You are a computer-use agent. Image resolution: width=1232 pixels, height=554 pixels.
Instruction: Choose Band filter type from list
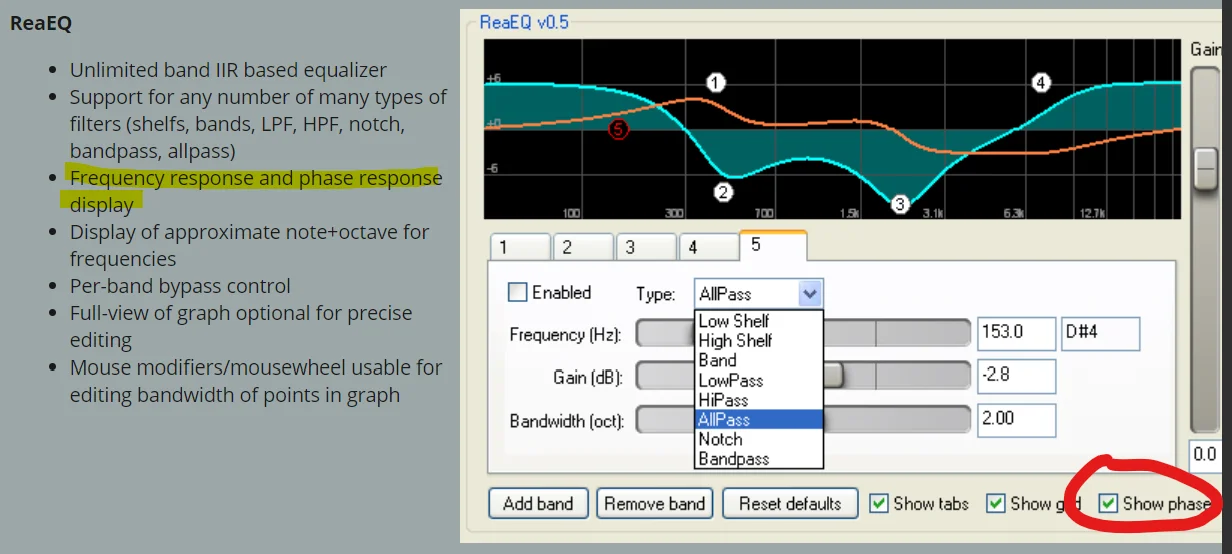759,360
